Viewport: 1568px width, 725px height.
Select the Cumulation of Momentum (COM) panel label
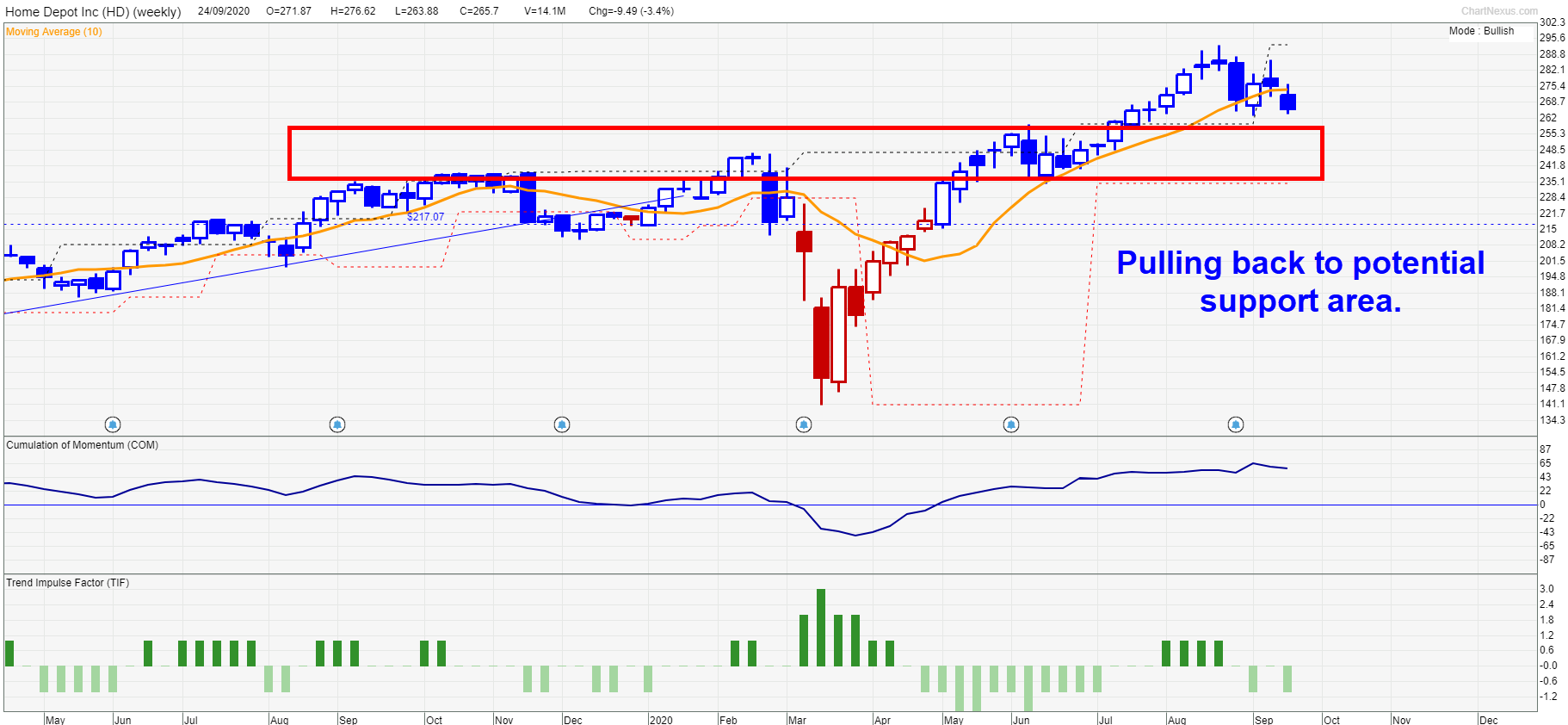pos(83,445)
